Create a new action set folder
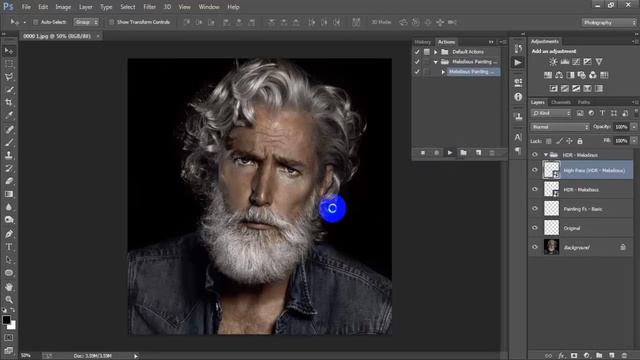 coord(464,153)
